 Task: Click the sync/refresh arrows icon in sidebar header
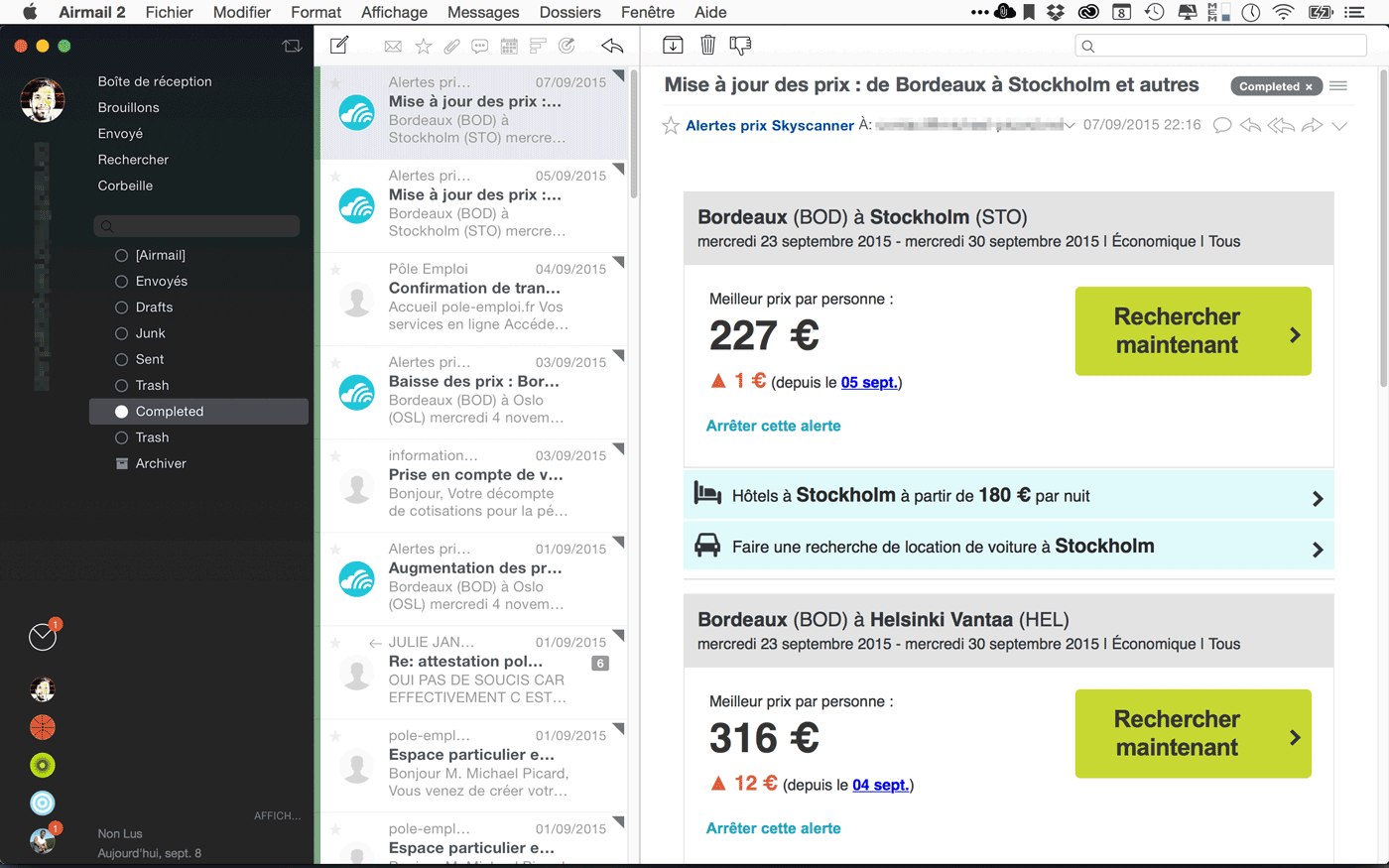coord(292,46)
